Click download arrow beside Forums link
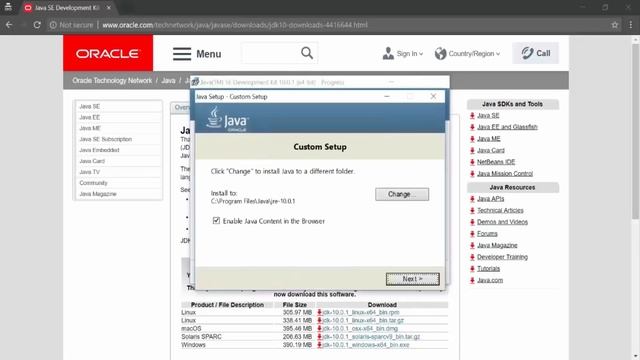Image resolution: width=640 pixels, height=360 pixels. click(x=472, y=234)
